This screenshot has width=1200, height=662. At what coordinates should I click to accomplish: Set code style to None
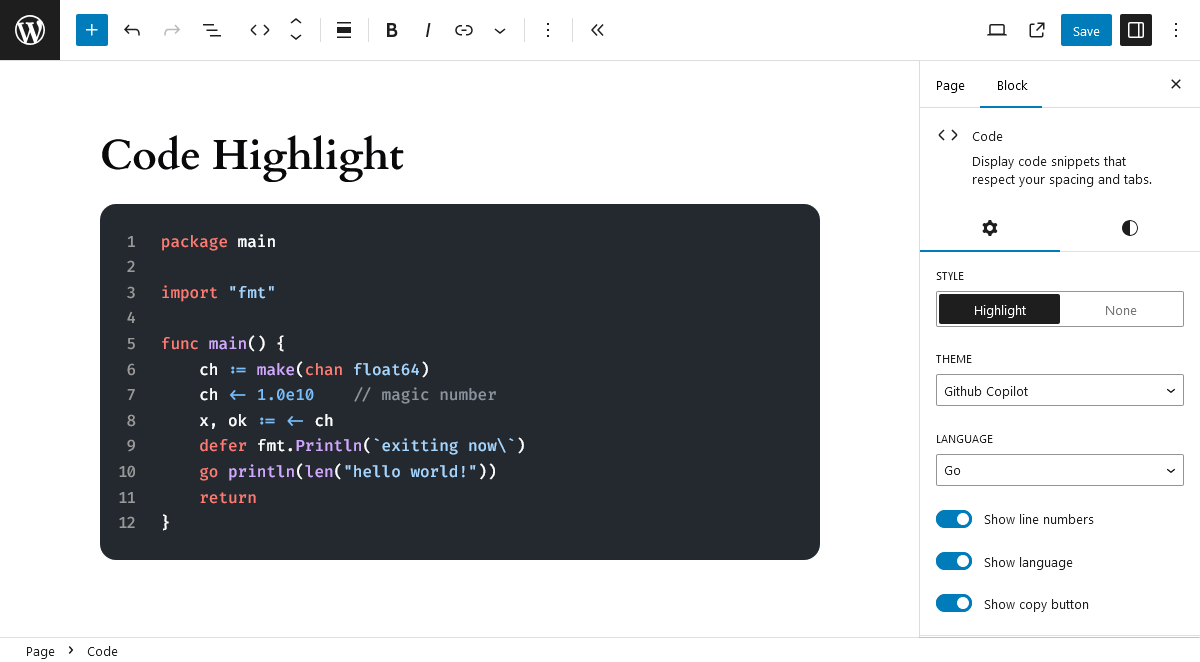coord(1120,309)
